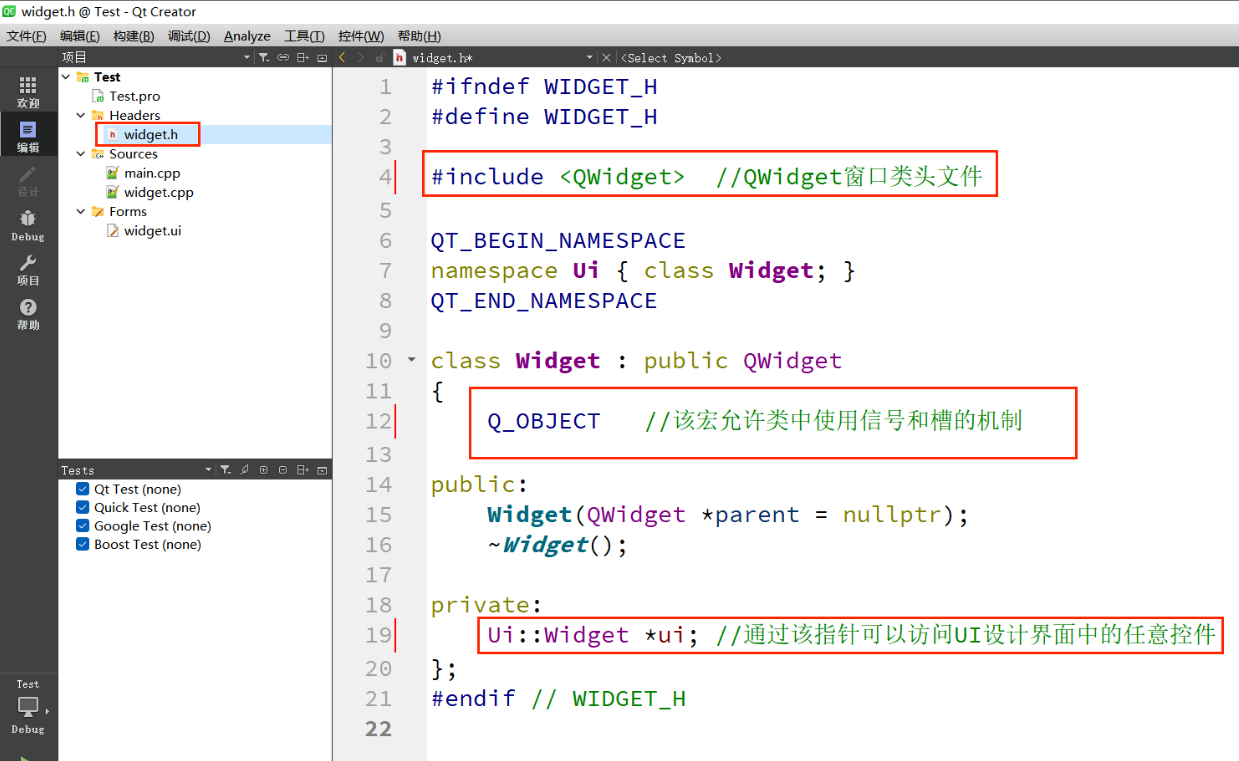Open the Analyze menu
This screenshot has width=1239, height=761.
247,36
